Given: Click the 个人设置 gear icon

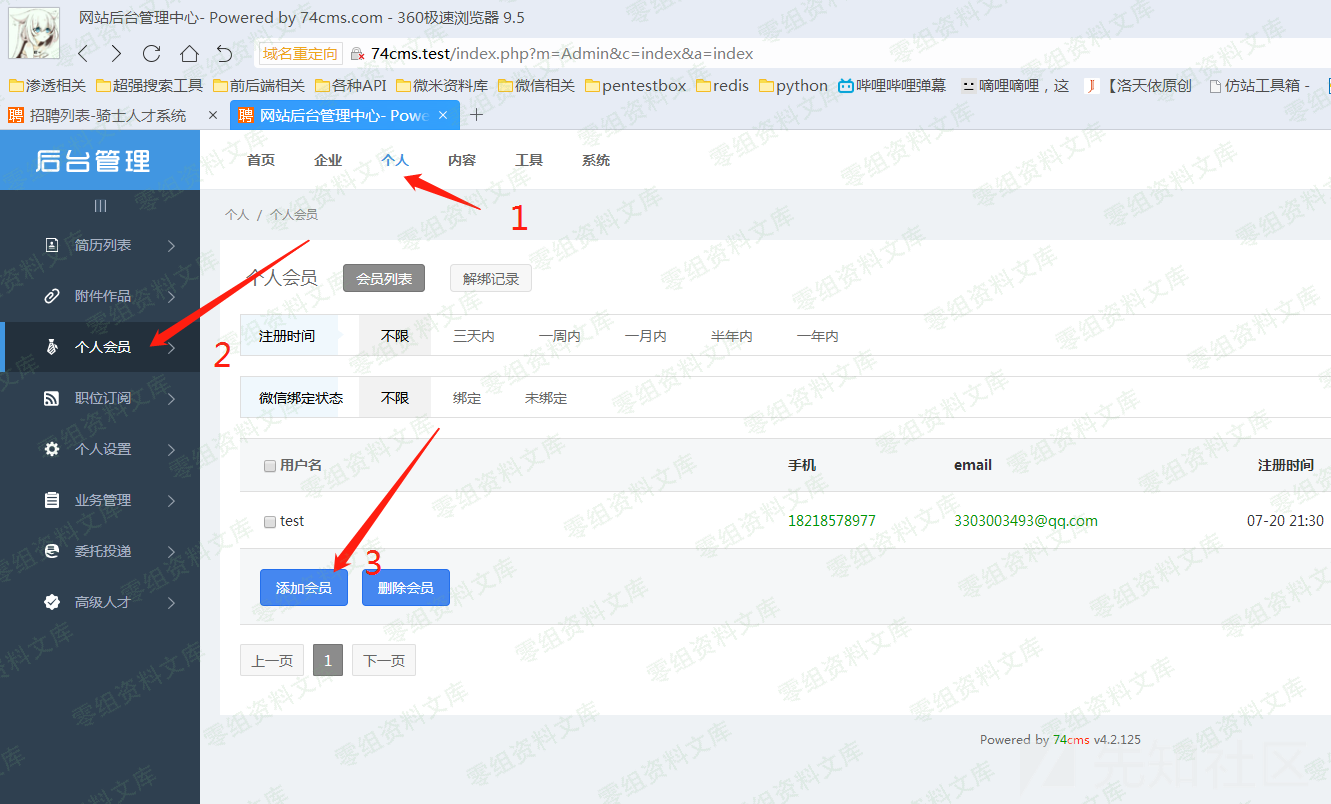Looking at the screenshot, I should tap(52, 449).
